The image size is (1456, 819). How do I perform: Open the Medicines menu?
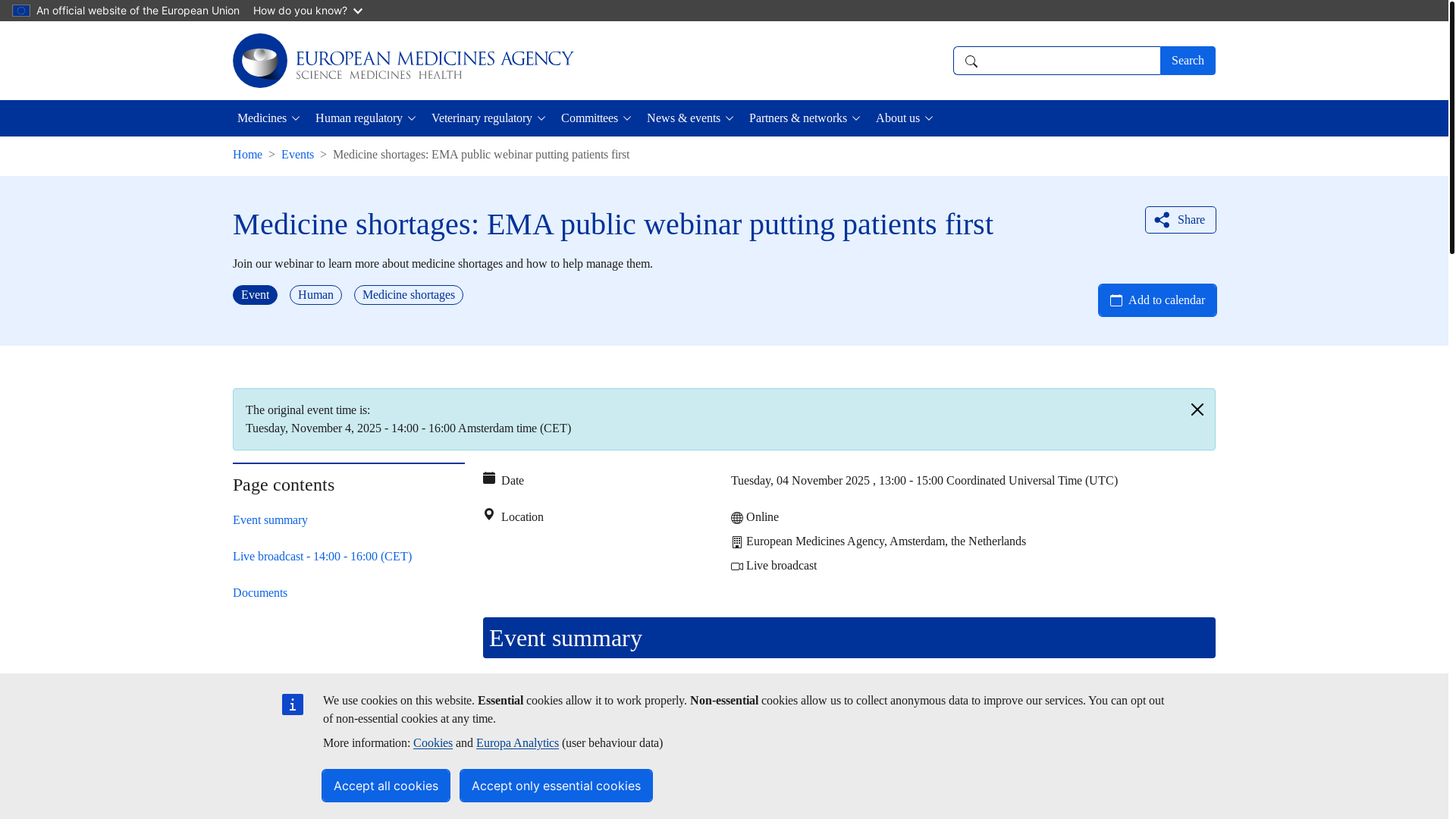click(x=268, y=118)
